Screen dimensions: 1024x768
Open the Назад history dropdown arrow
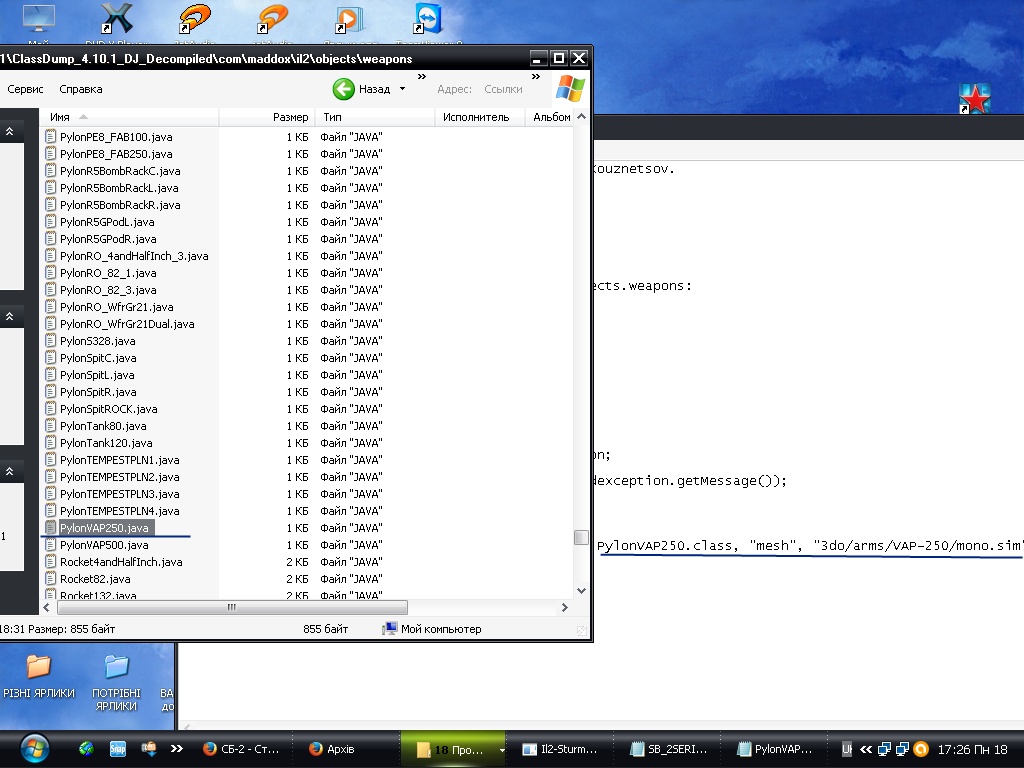(x=403, y=89)
